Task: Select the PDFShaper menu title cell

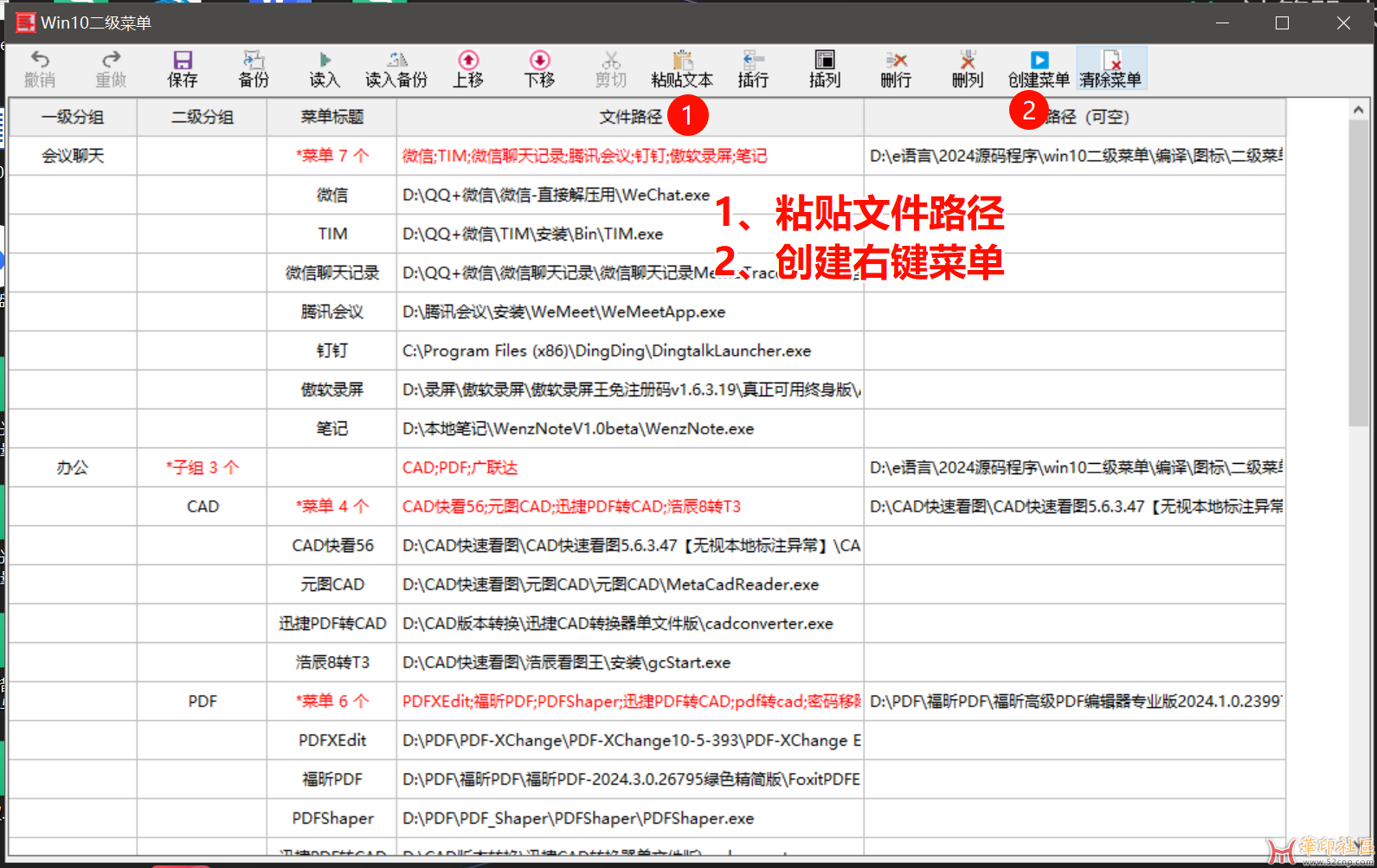Action: pos(332,818)
